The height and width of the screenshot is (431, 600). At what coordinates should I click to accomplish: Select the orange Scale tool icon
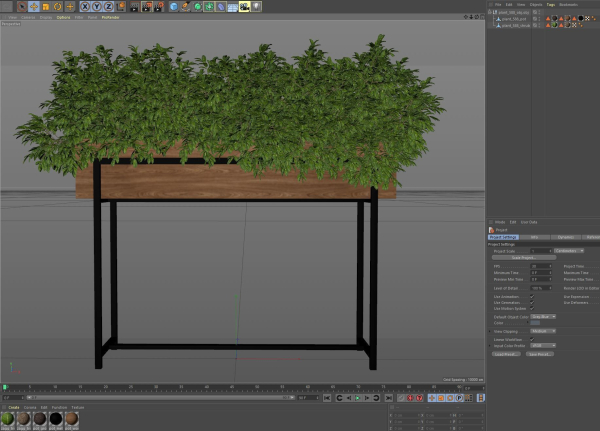click(x=46, y=7)
